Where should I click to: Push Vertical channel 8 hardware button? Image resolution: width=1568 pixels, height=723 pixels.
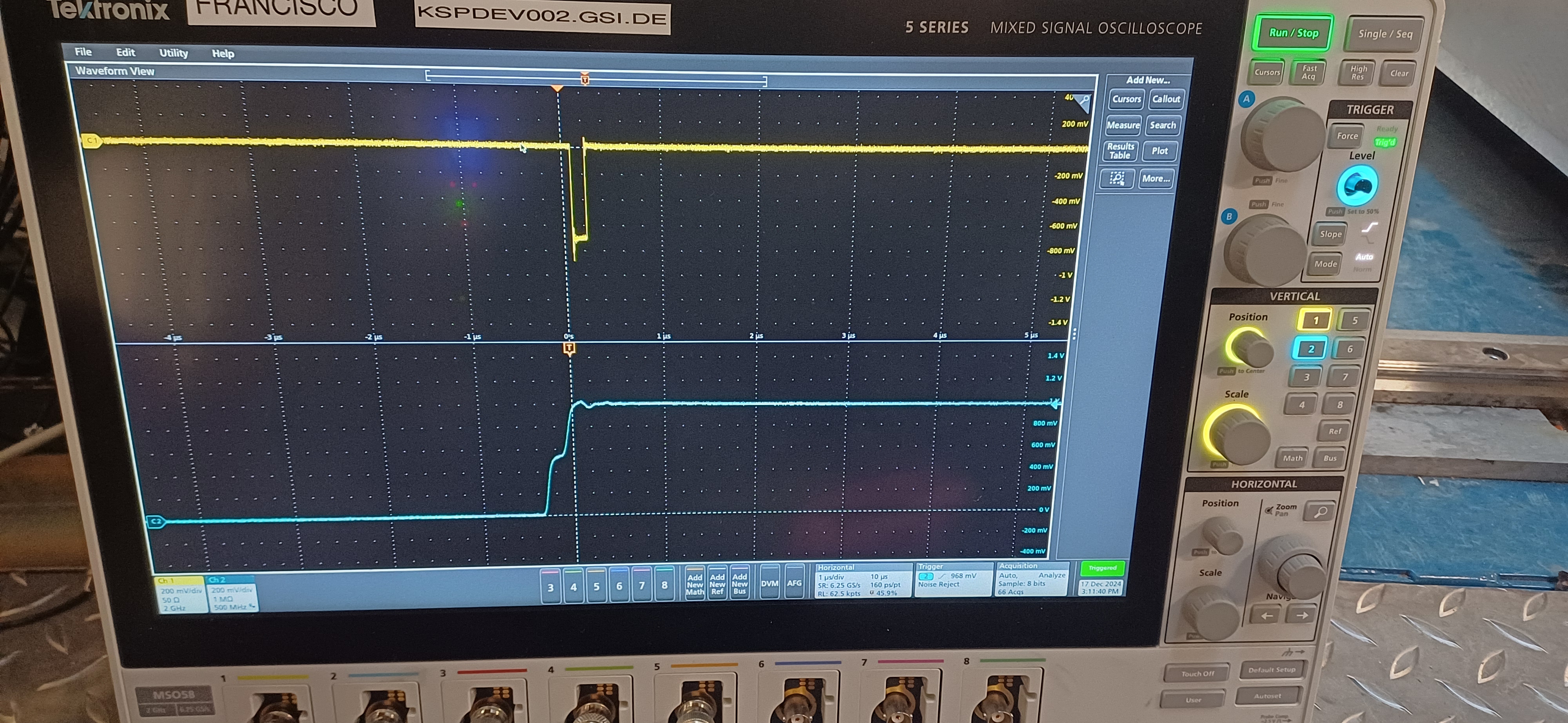coord(1340,405)
